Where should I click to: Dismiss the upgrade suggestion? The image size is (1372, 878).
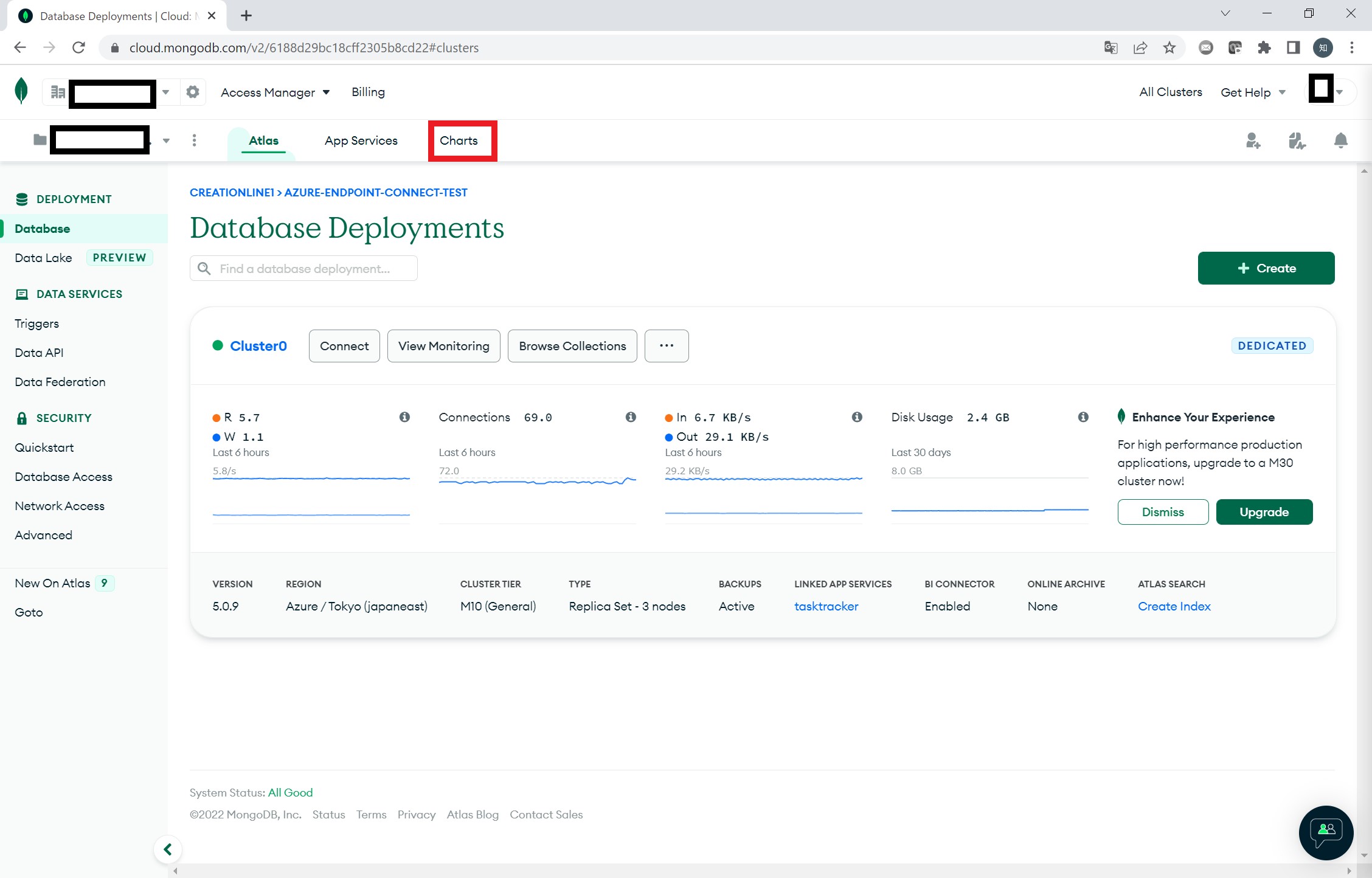[1163, 512]
